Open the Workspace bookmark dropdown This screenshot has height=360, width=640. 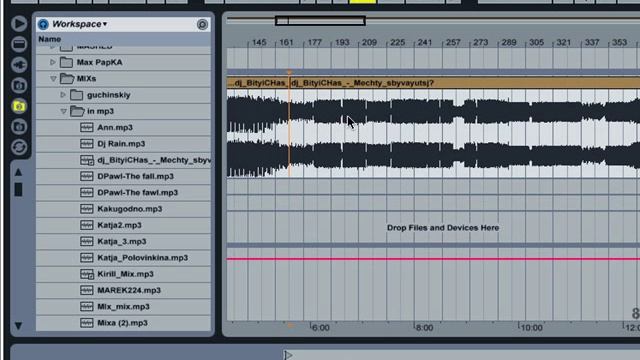[x=80, y=24]
